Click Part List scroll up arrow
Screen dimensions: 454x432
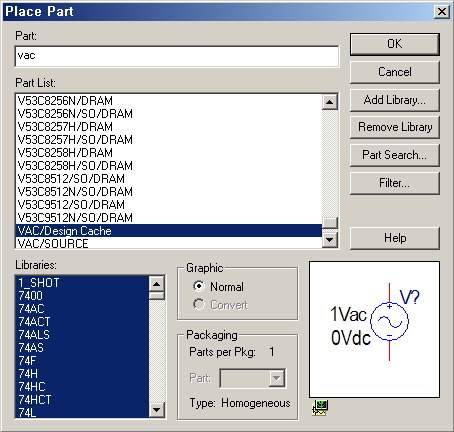[330, 102]
